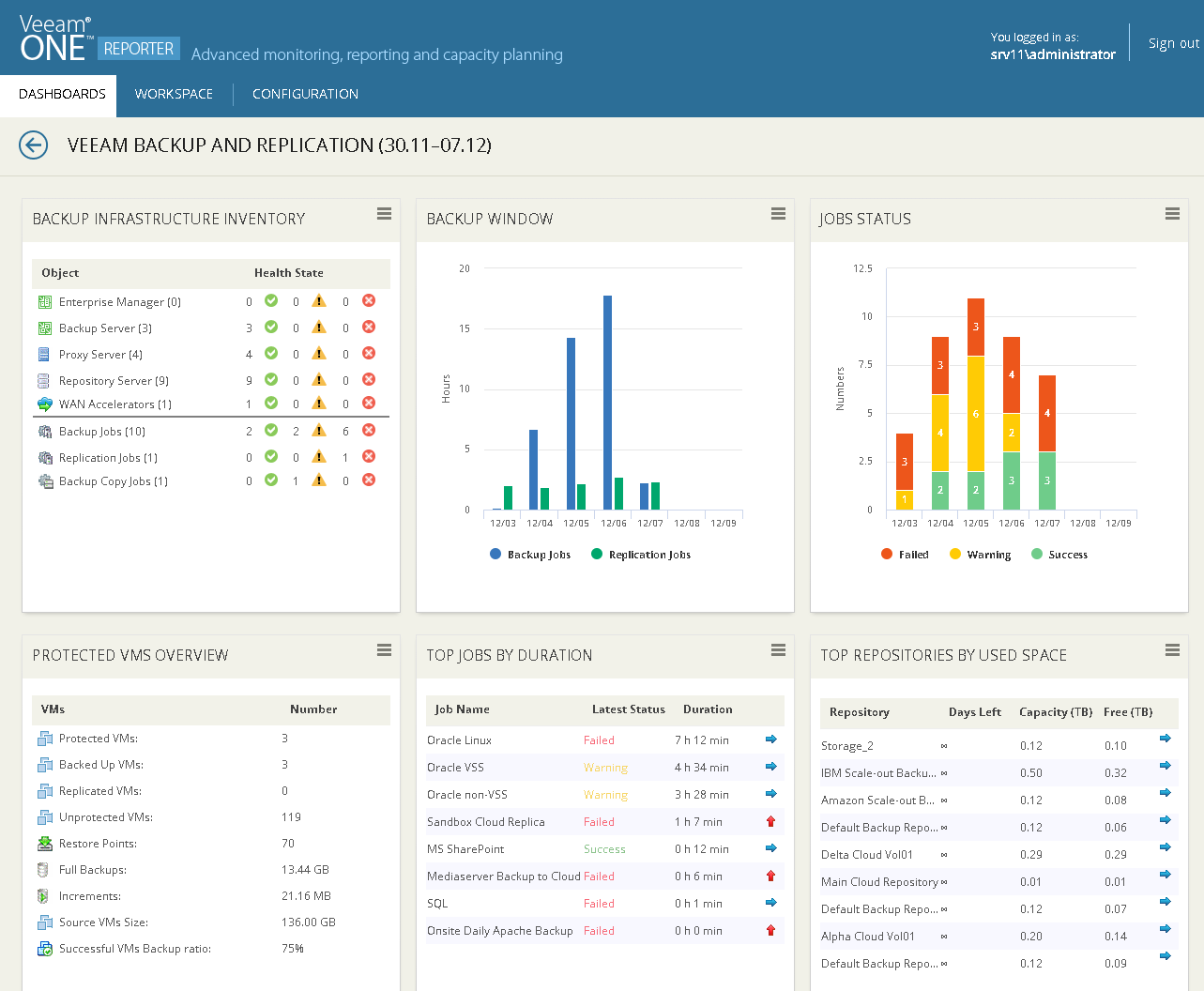The image size is (1204, 991).
Task: Open Alpha Cloud Vol01 repository arrow
Action: click(1166, 929)
